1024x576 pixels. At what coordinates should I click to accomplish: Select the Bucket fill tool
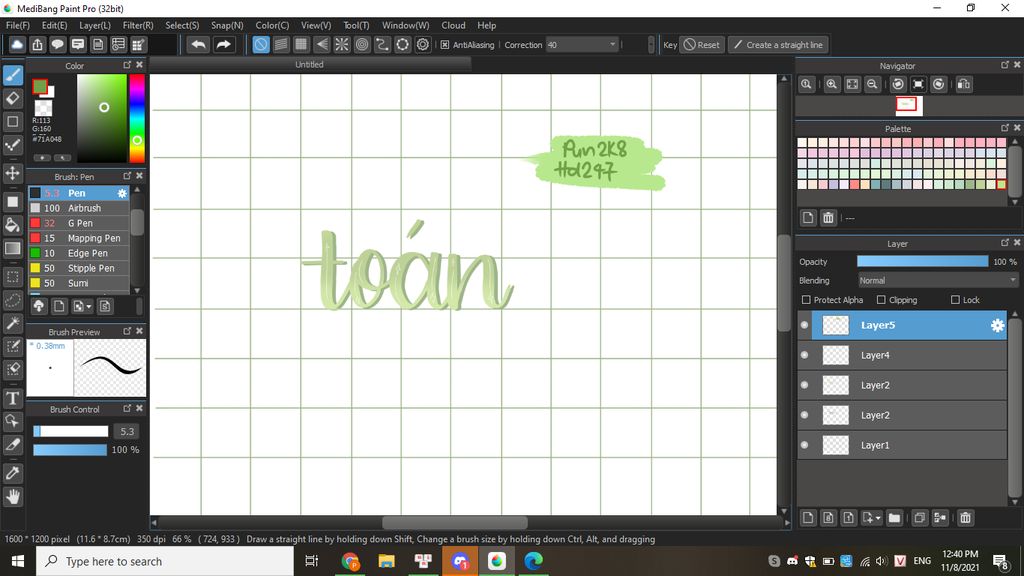coord(13,225)
